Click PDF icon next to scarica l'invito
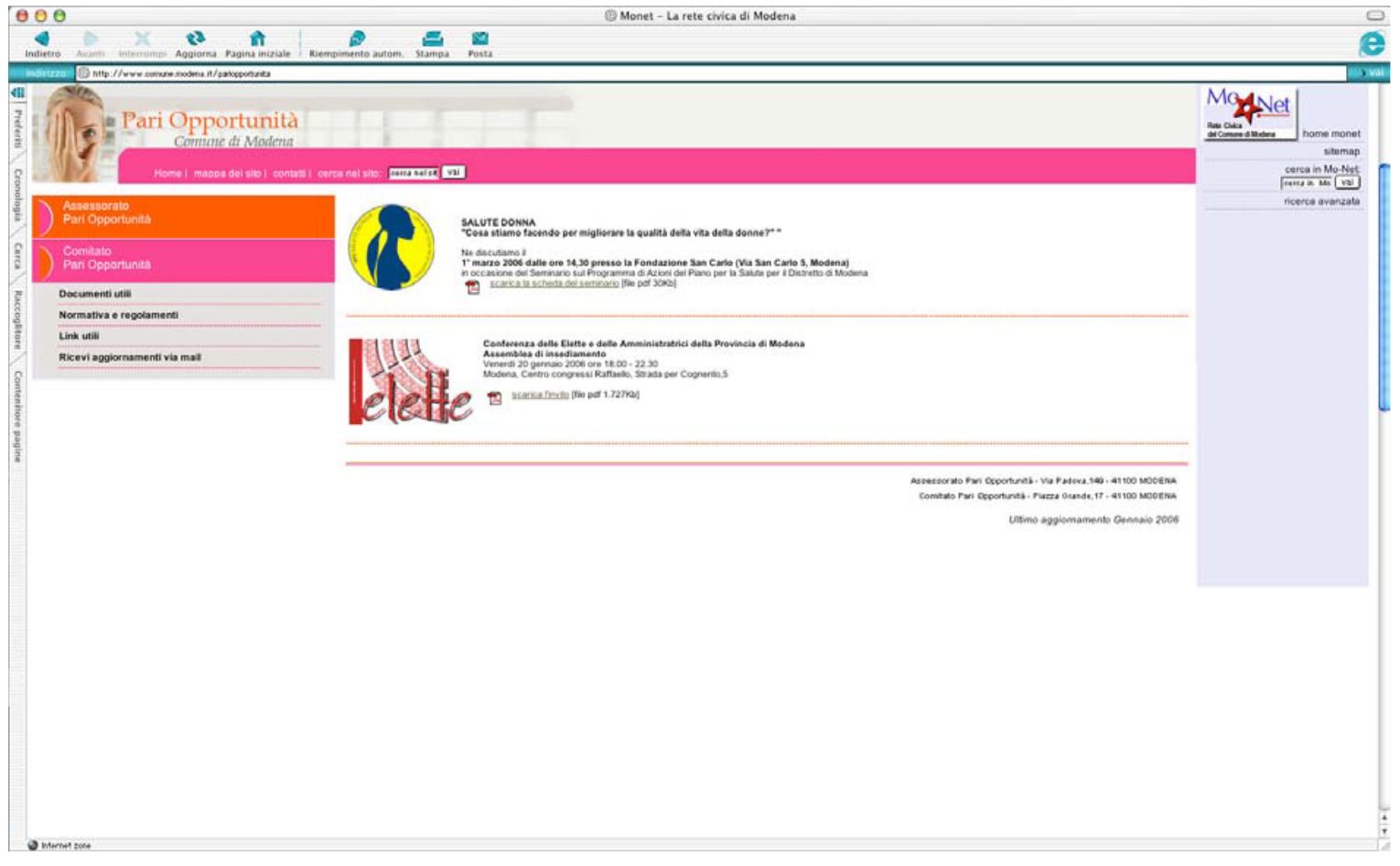The width and height of the screenshot is (1400, 866). pyautogui.click(x=495, y=398)
